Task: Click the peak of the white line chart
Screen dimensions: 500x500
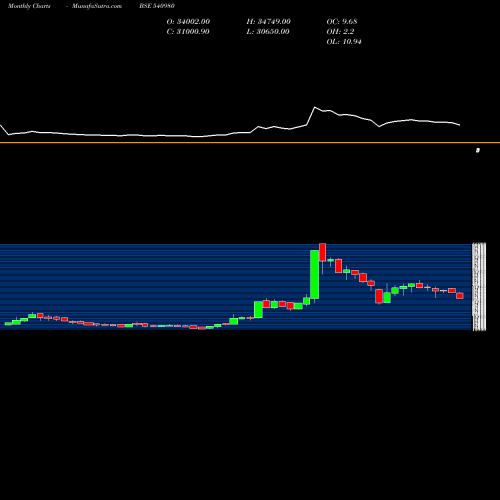Action: [x=315, y=107]
